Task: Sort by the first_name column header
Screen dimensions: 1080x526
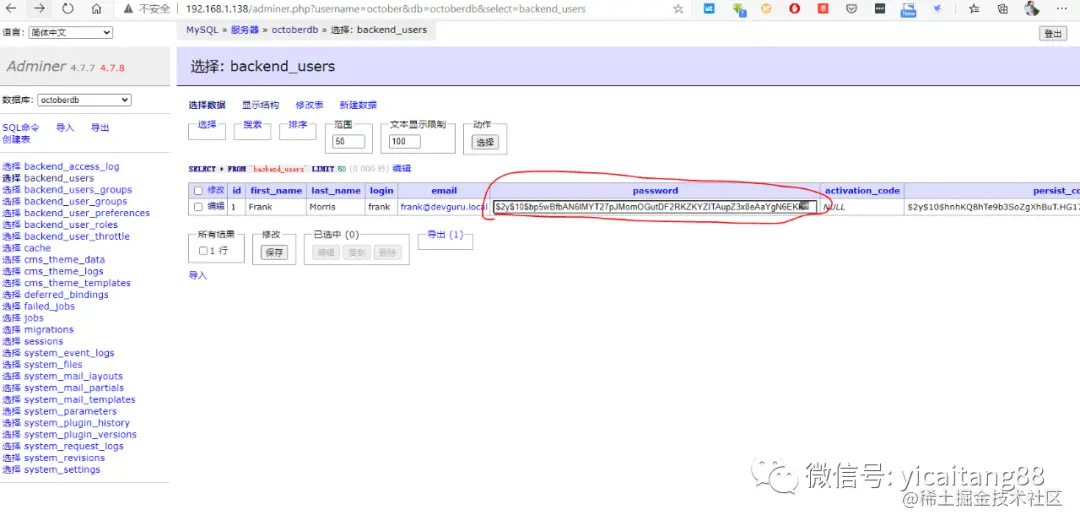Action: coord(276,191)
